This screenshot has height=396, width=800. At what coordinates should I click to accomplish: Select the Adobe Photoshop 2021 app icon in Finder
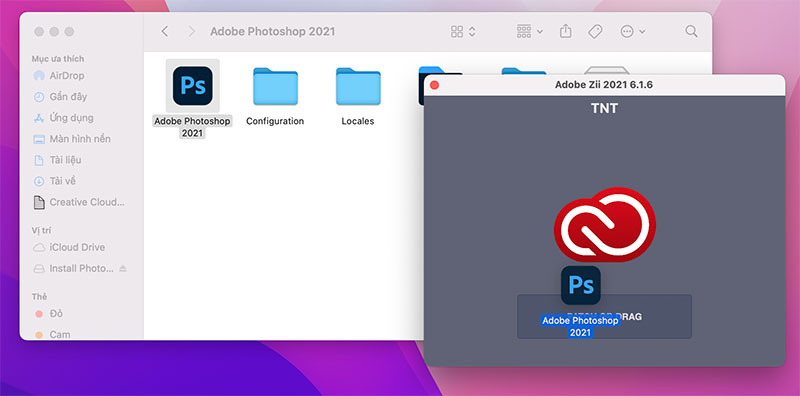point(192,86)
